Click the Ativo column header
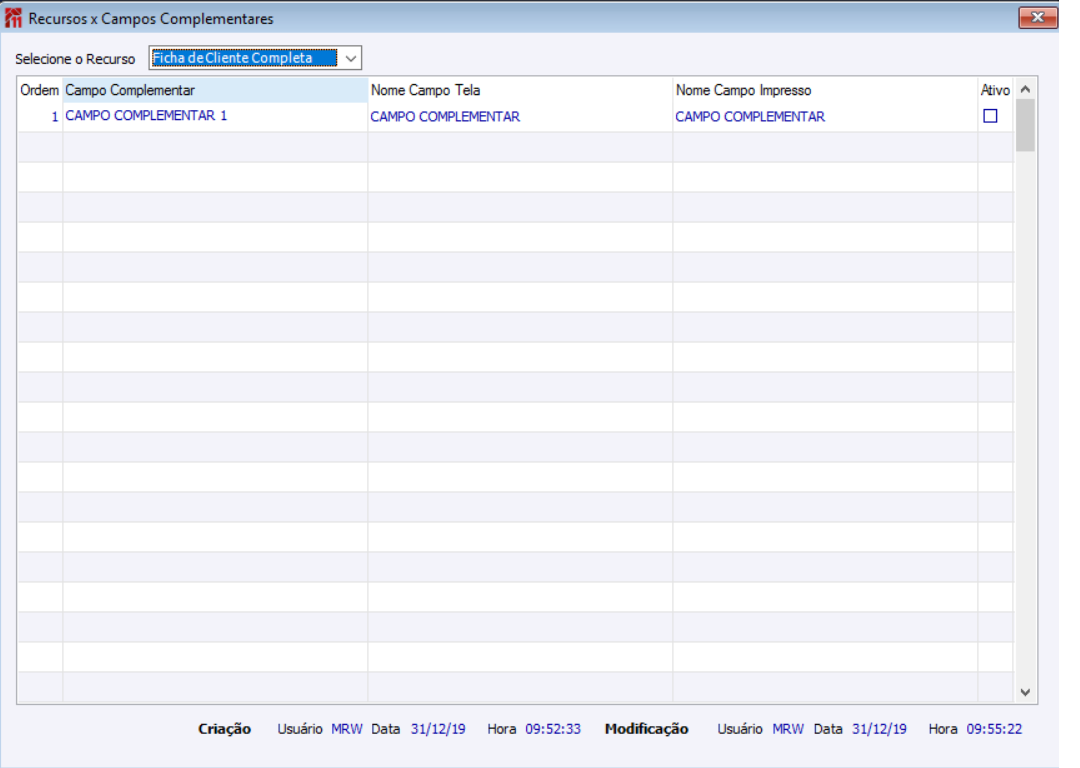 tap(995, 90)
